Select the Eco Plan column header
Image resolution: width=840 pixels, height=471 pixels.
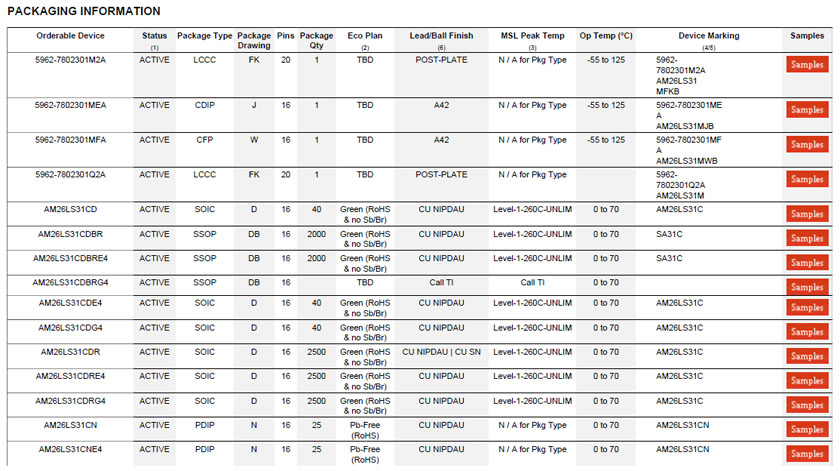365,36
